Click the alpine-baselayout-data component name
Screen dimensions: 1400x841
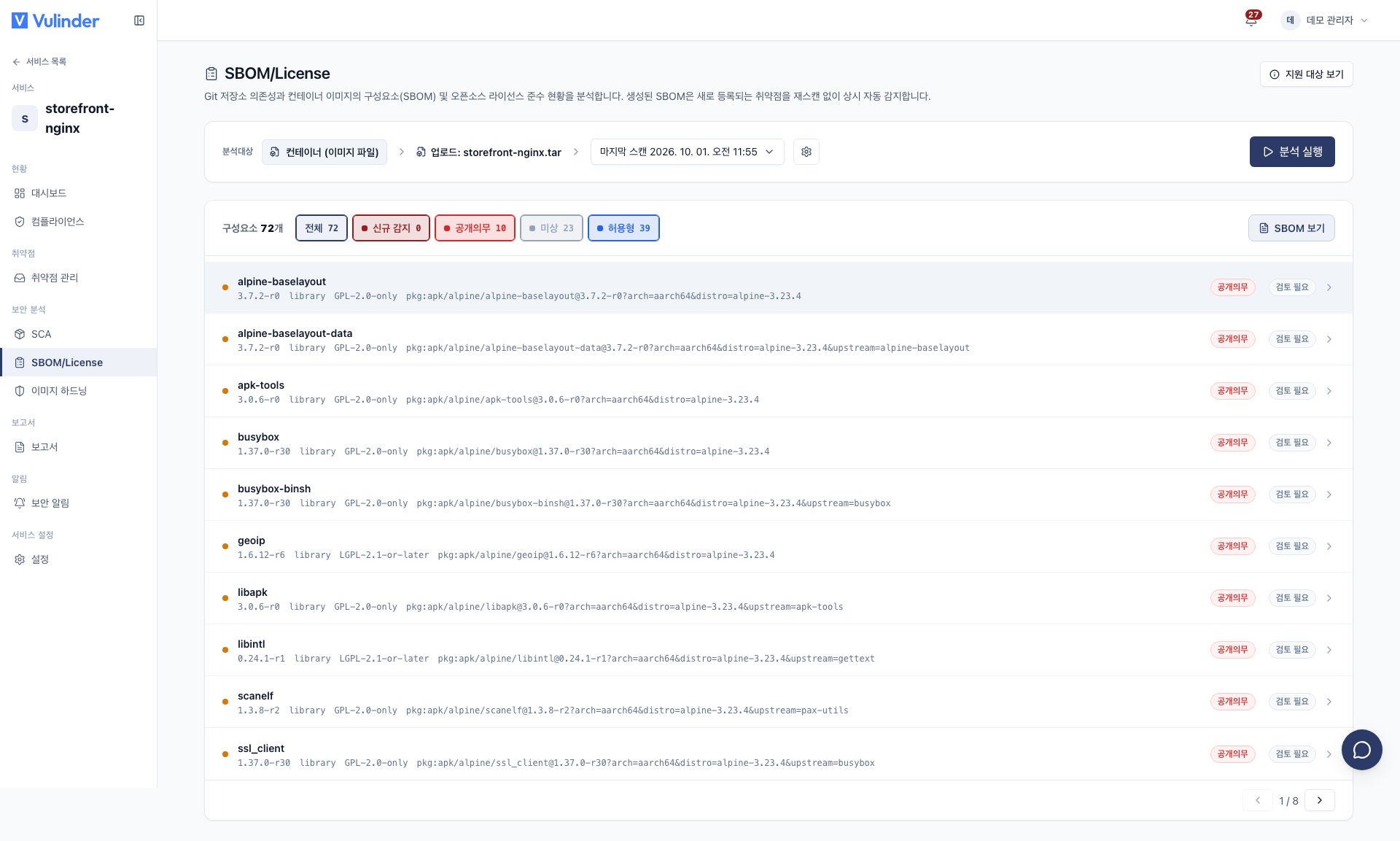point(295,333)
